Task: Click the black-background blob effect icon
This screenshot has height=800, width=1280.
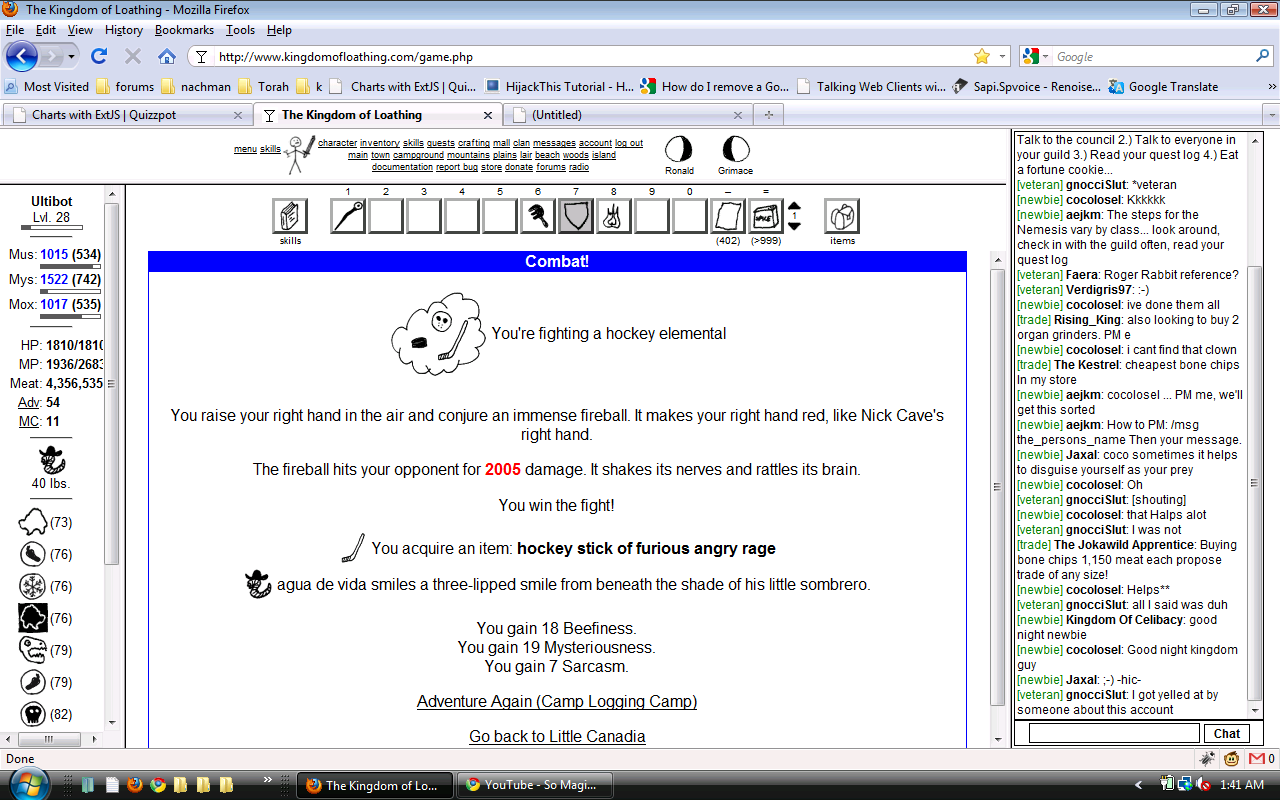Action: (x=33, y=618)
